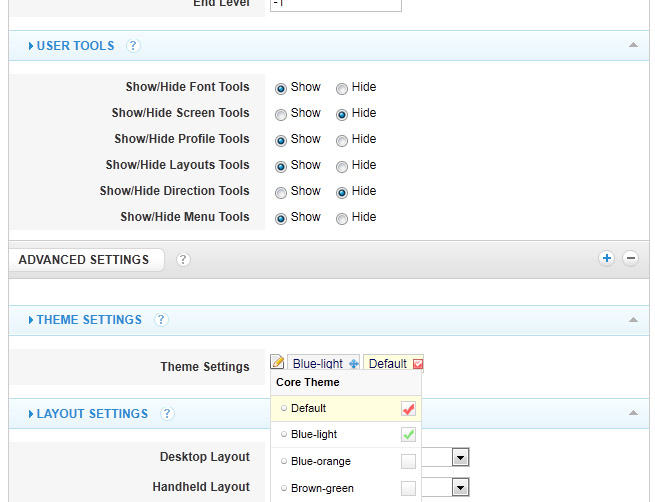Select Show for Direction Tools
The height and width of the screenshot is (502, 655).
pyautogui.click(x=281, y=193)
